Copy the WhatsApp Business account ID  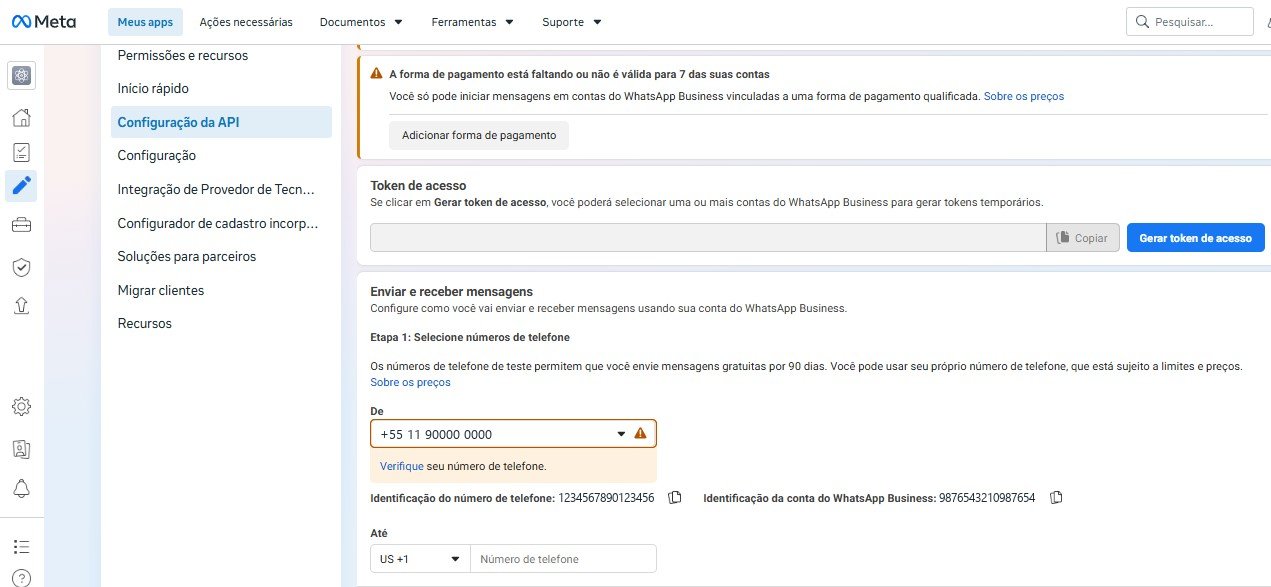1056,497
